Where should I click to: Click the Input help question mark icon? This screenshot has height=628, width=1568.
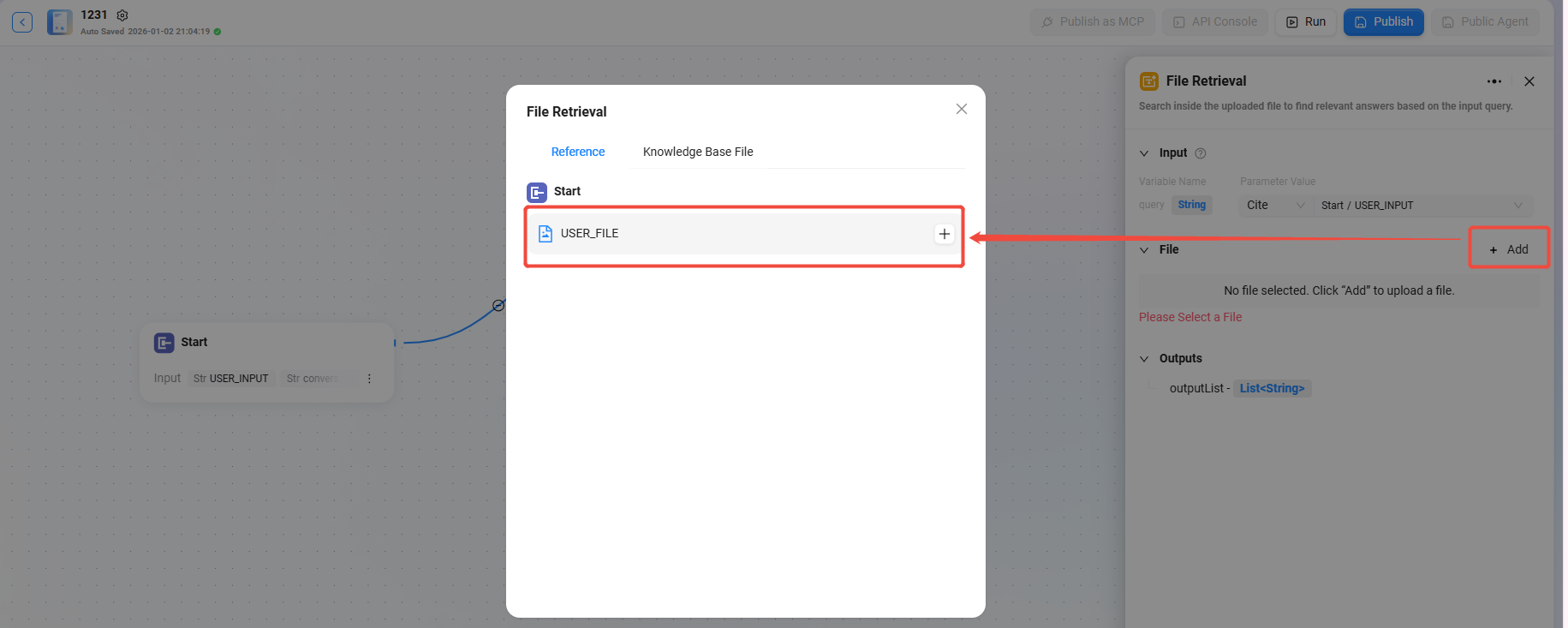pyautogui.click(x=1200, y=153)
